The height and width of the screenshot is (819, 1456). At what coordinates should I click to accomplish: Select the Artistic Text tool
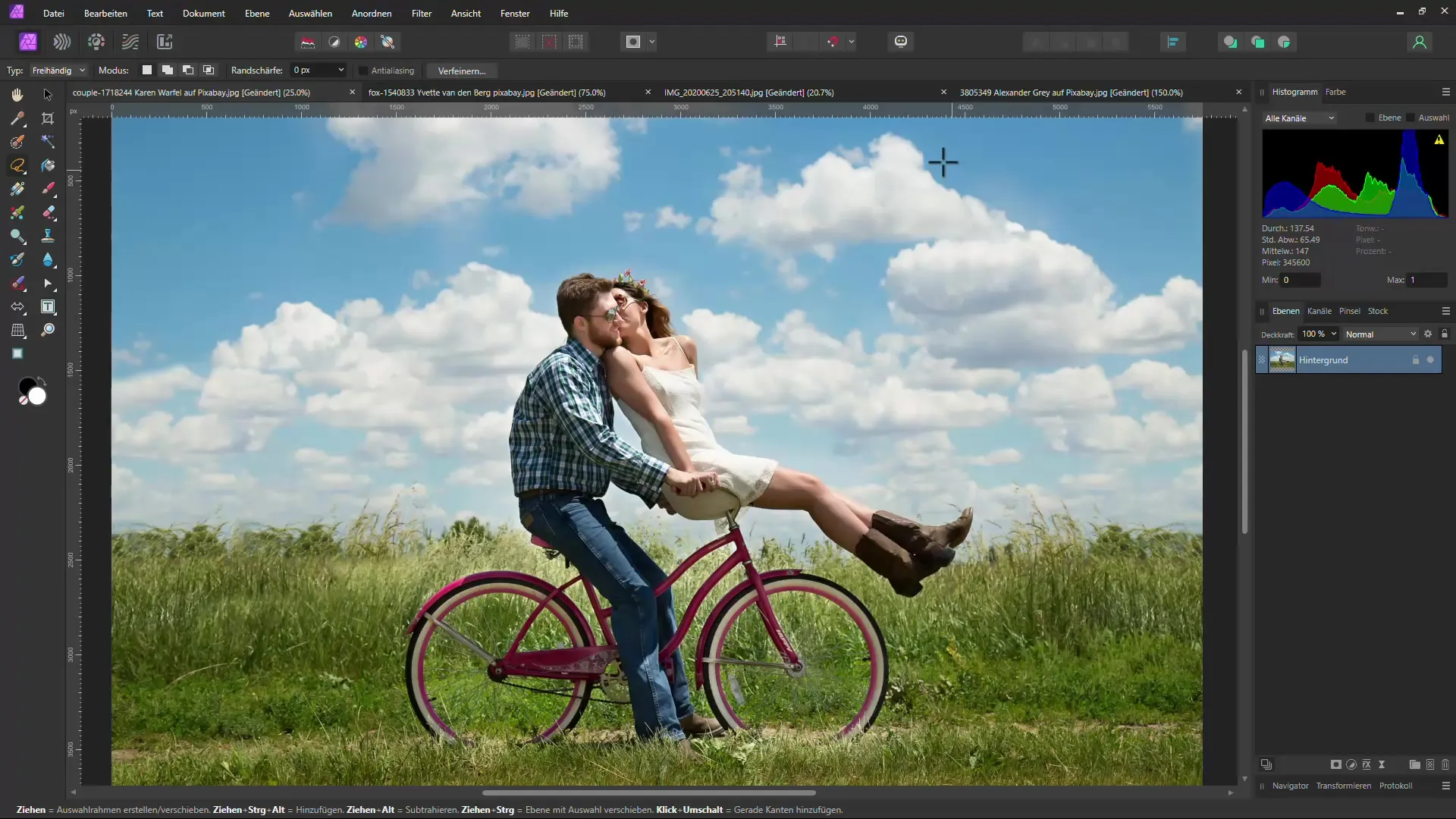[48, 306]
